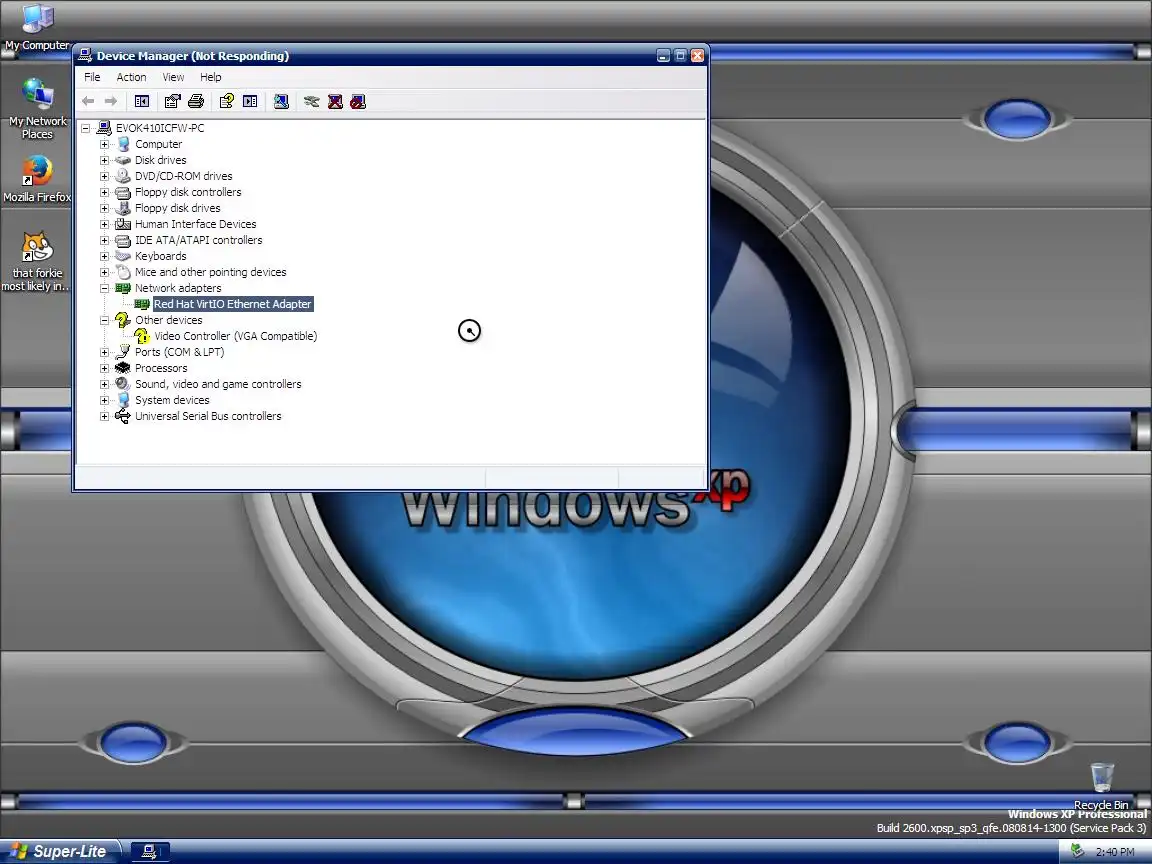Image resolution: width=1152 pixels, height=864 pixels.
Task: Click the Universal Serial Bus controllers icon
Action: pyautogui.click(x=123, y=416)
